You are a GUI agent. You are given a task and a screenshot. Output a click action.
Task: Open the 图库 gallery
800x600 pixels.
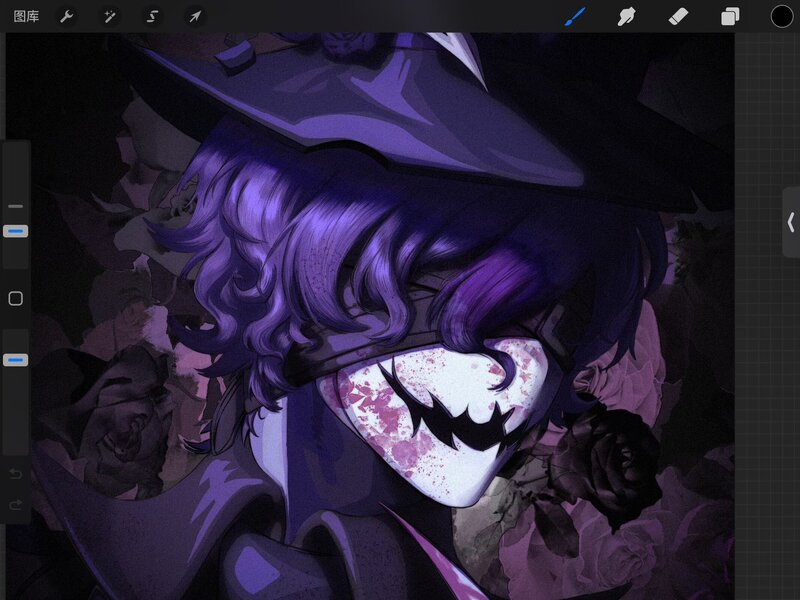click(x=26, y=16)
